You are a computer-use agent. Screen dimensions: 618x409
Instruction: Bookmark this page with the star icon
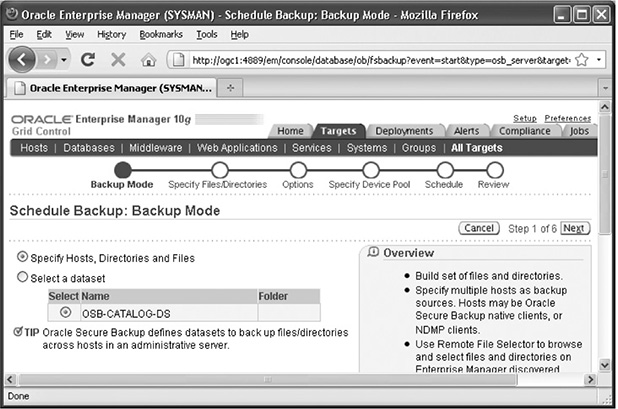[581, 60]
